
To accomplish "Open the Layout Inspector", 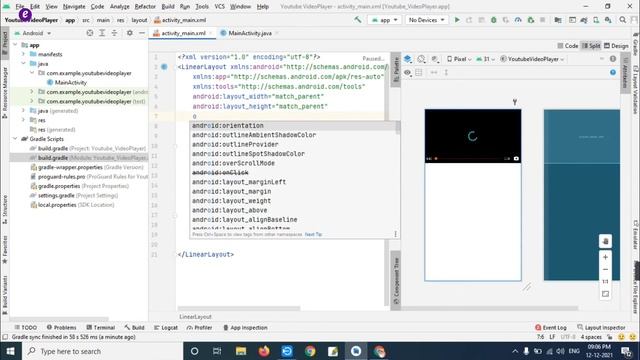I will pyautogui.click(x=601, y=327).
